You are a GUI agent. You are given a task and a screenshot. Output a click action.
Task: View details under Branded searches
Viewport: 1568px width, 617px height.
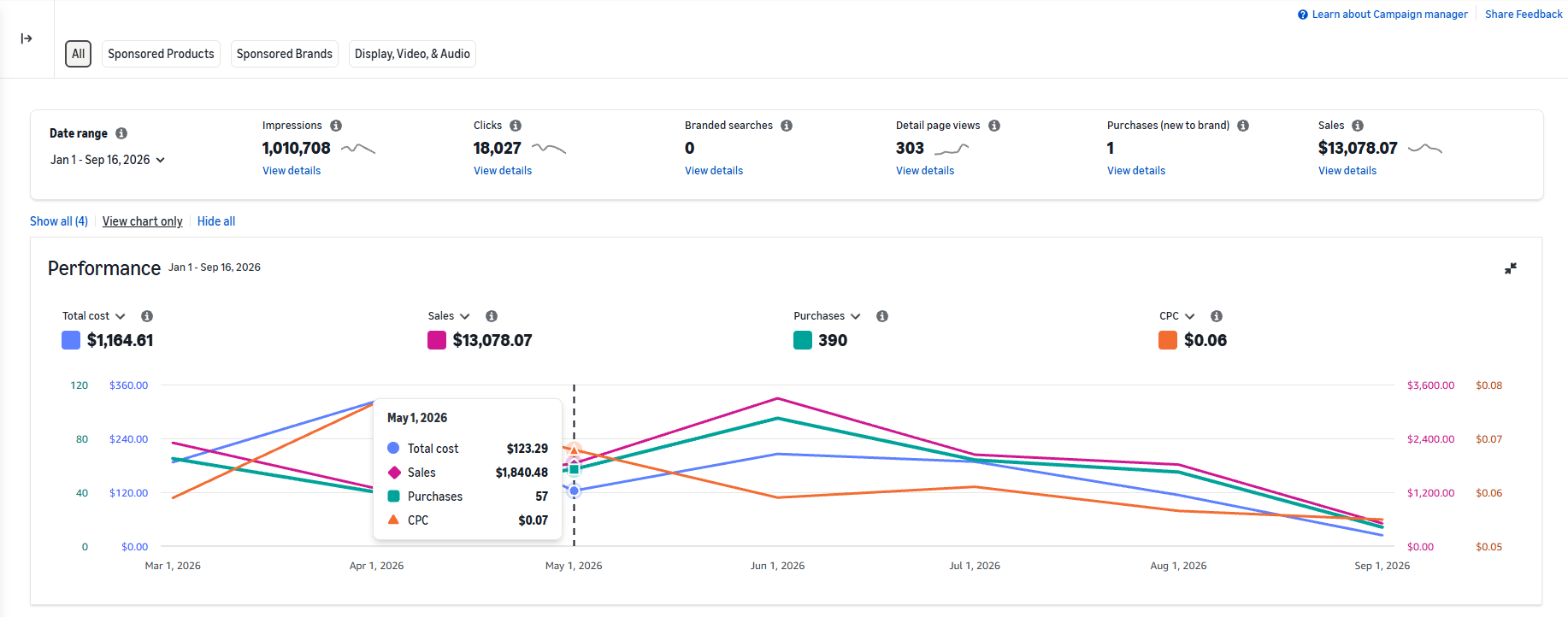click(x=714, y=171)
